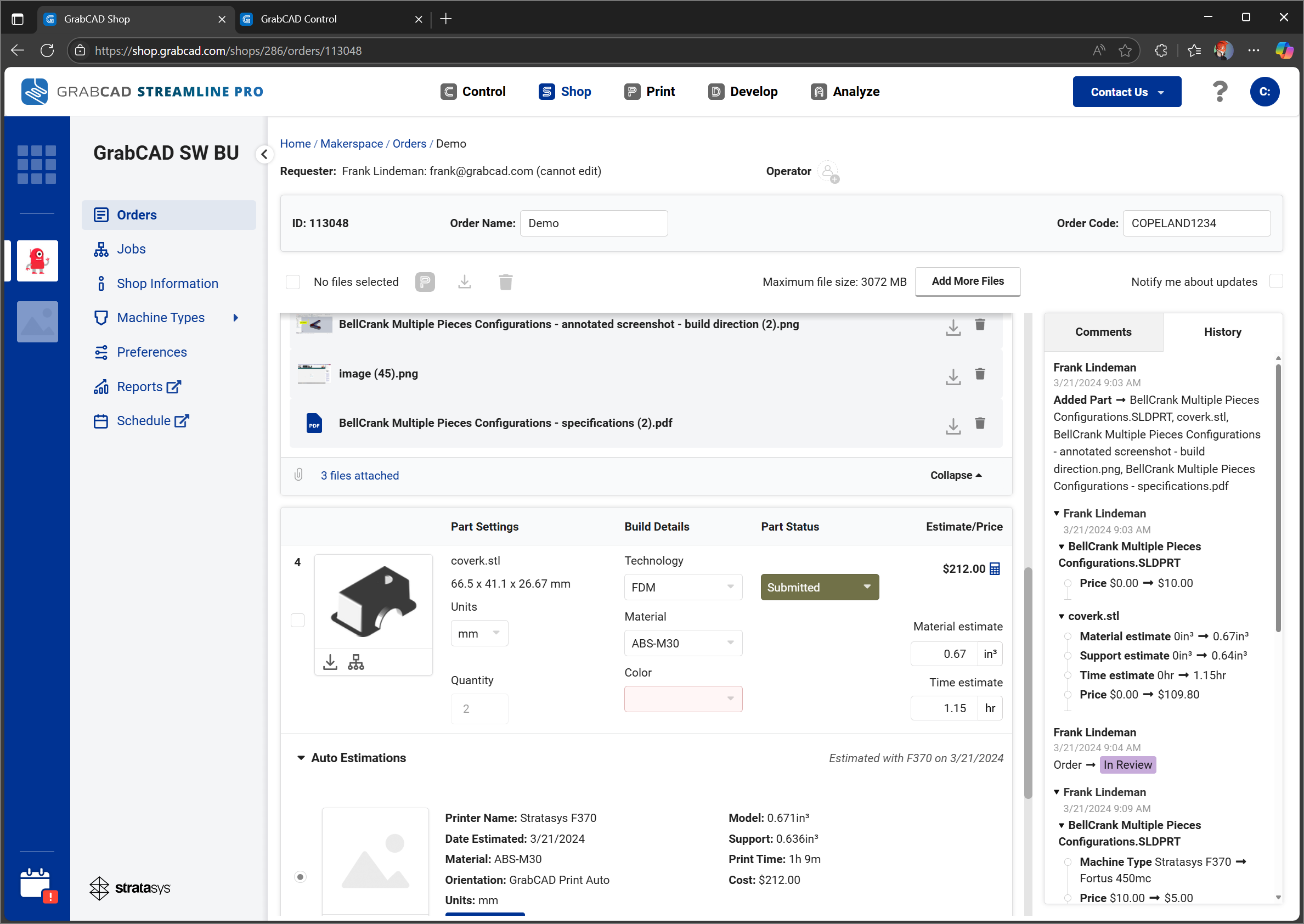1304x924 pixels.
Task: Check the select all files checkbox
Action: pyautogui.click(x=293, y=281)
